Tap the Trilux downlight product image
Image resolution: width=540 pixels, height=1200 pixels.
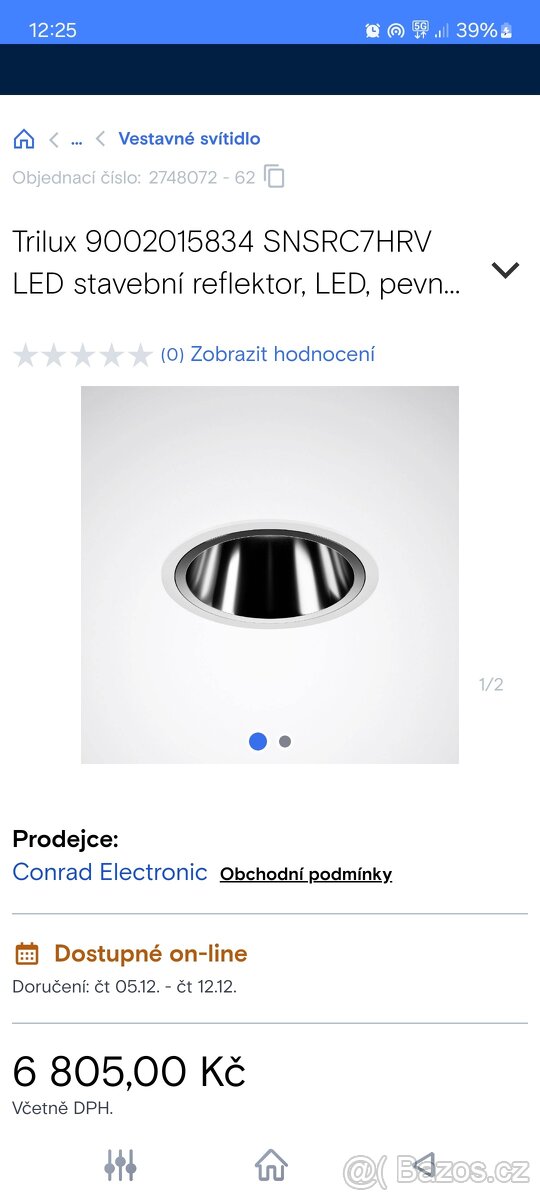270,575
